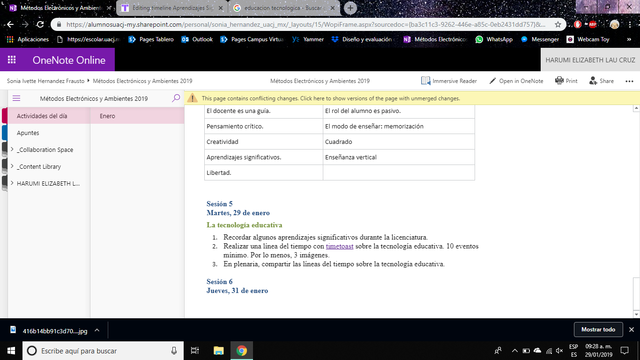Click the volume muted tray icon
Image resolution: width=640 pixels, height=360 pixels.
point(560,351)
